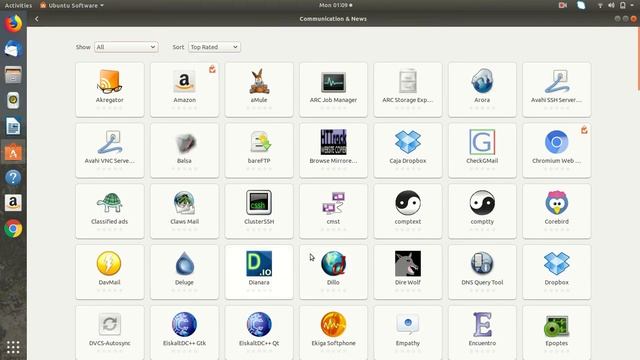Image resolution: width=640 pixels, height=360 pixels.
Task: Select the cmst app
Action: [x=333, y=211]
